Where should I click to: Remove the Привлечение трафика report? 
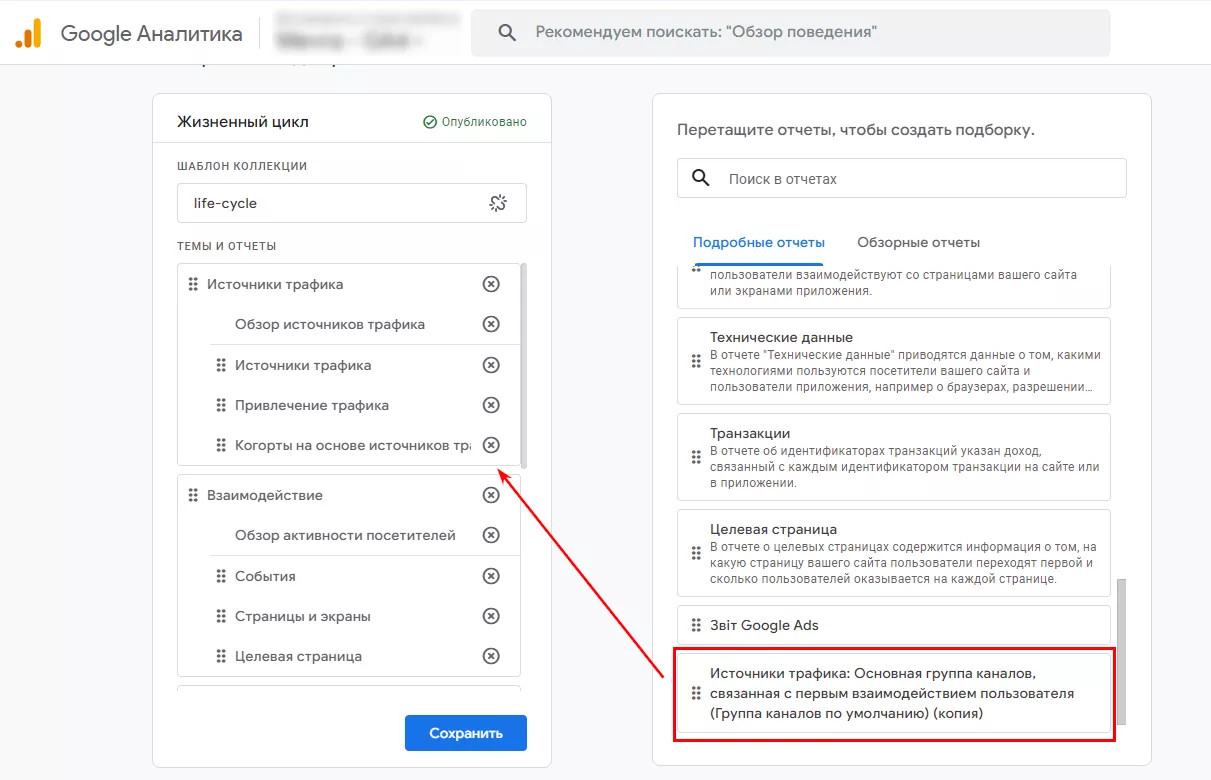(491, 405)
